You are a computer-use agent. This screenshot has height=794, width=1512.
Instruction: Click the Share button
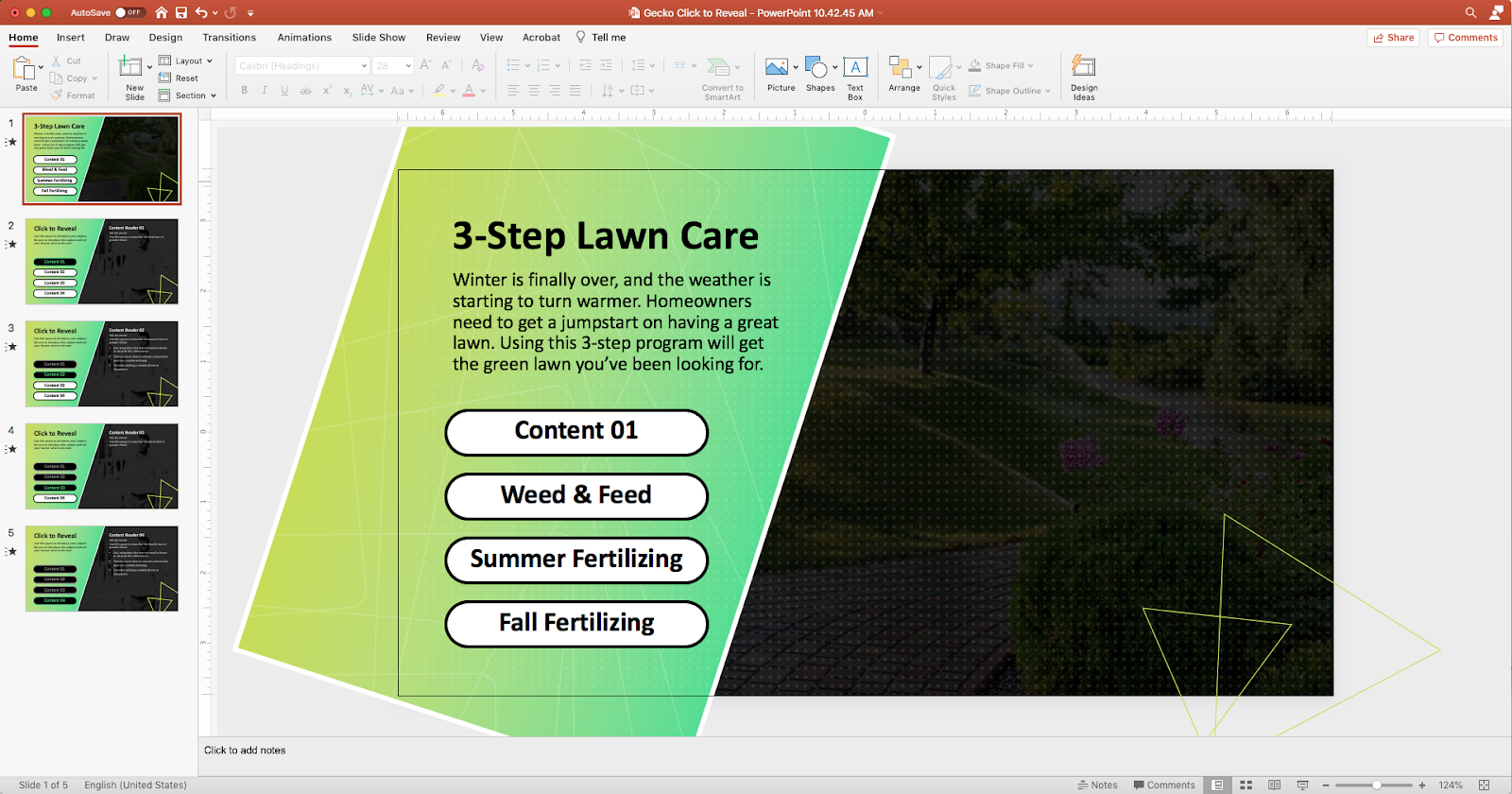coord(1394,38)
